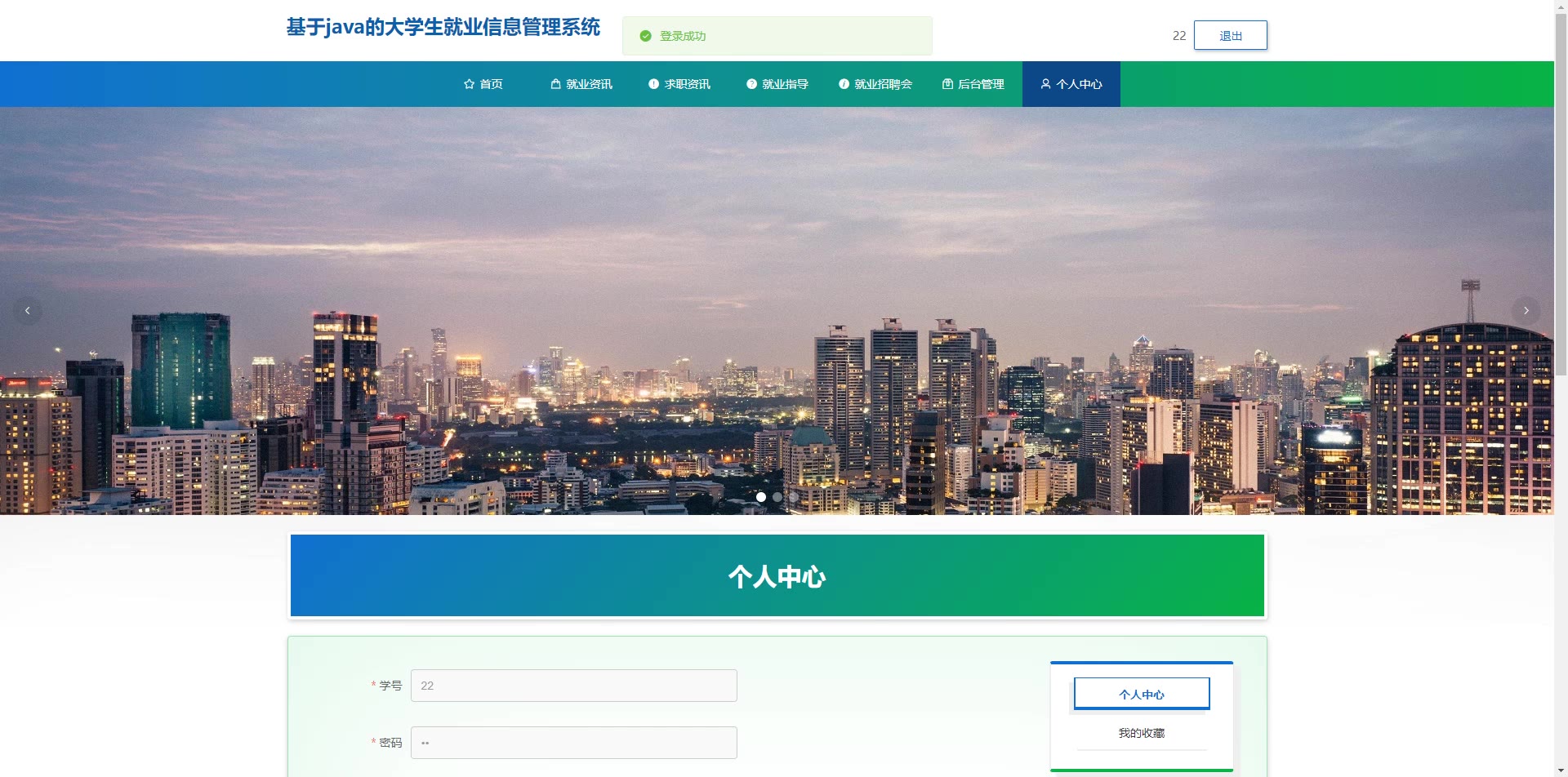Screen dimensions: 1568x777
Task: Click the star icon beside 首页
Action: [469, 84]
